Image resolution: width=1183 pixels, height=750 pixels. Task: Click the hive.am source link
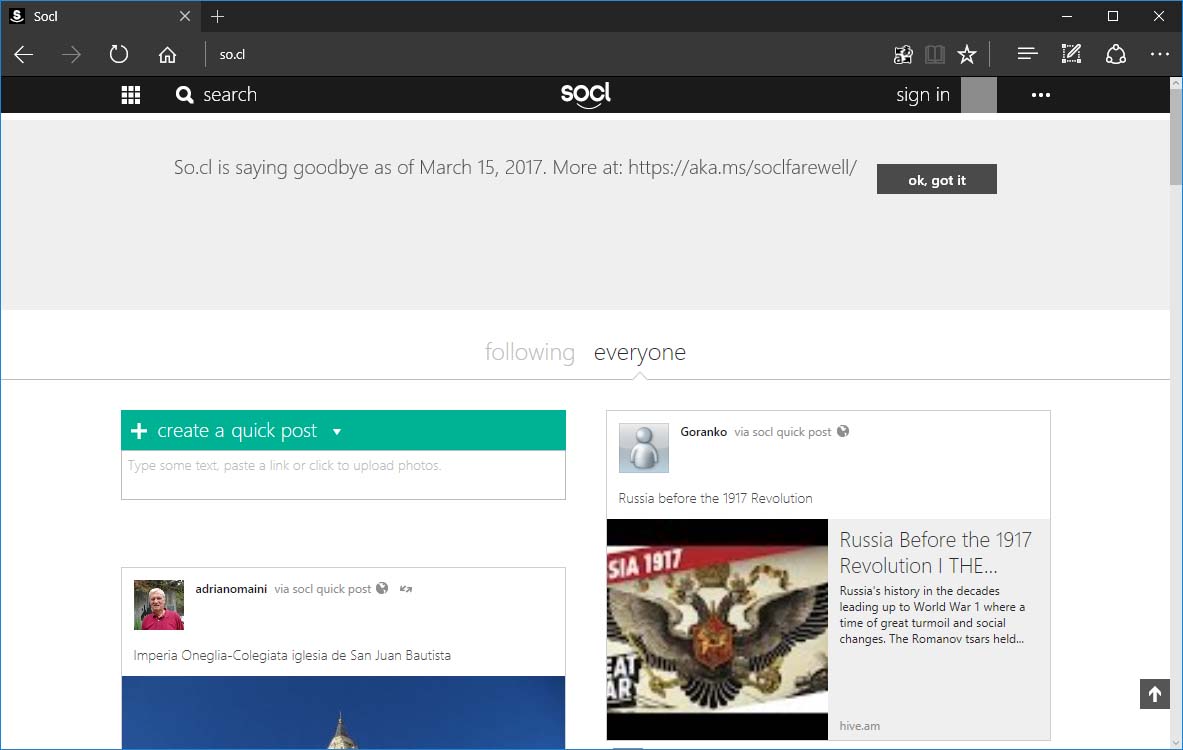[x=859, y=726]
